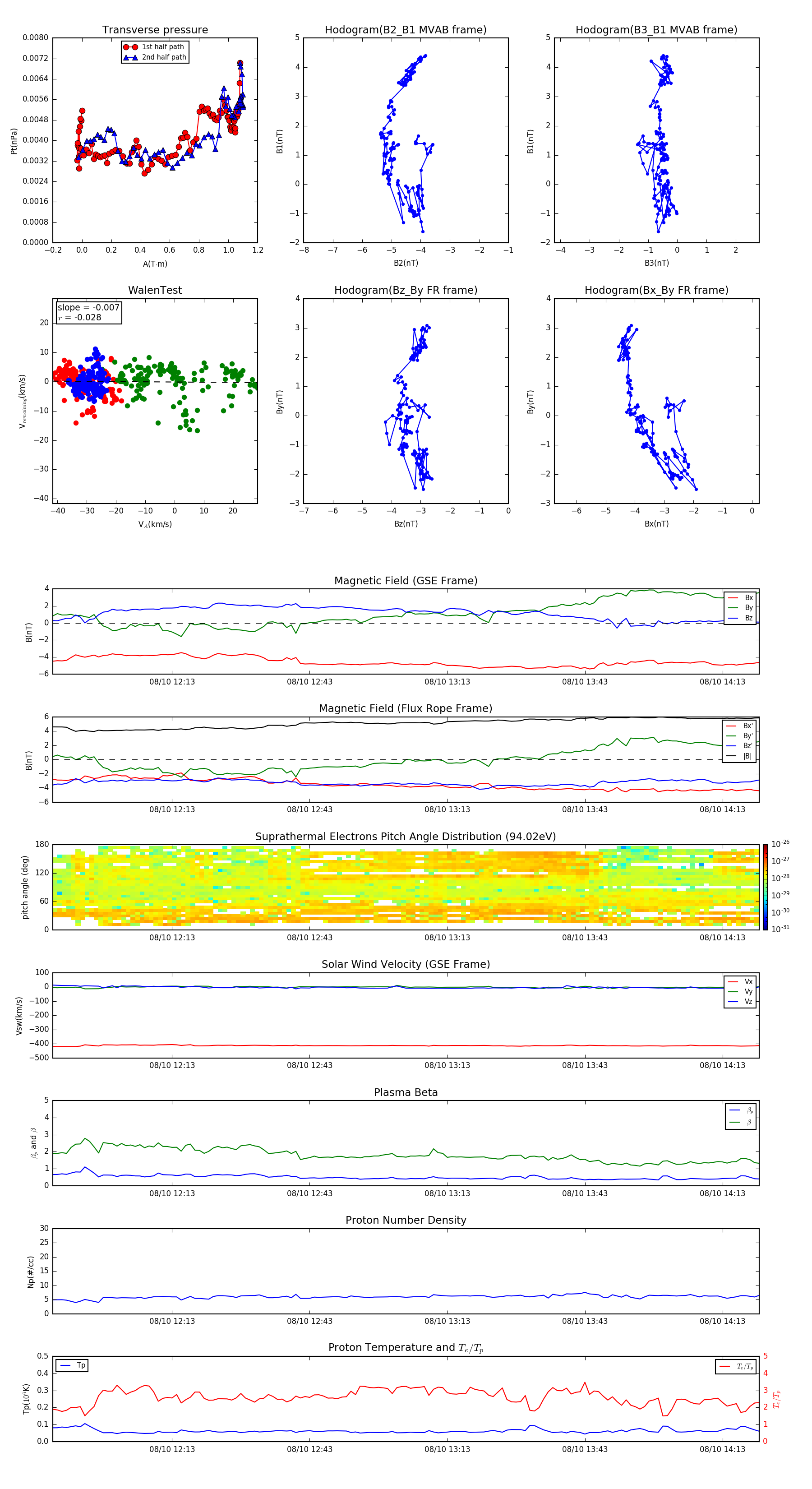Click the pitch angle colorbar scale

(765, 887)
